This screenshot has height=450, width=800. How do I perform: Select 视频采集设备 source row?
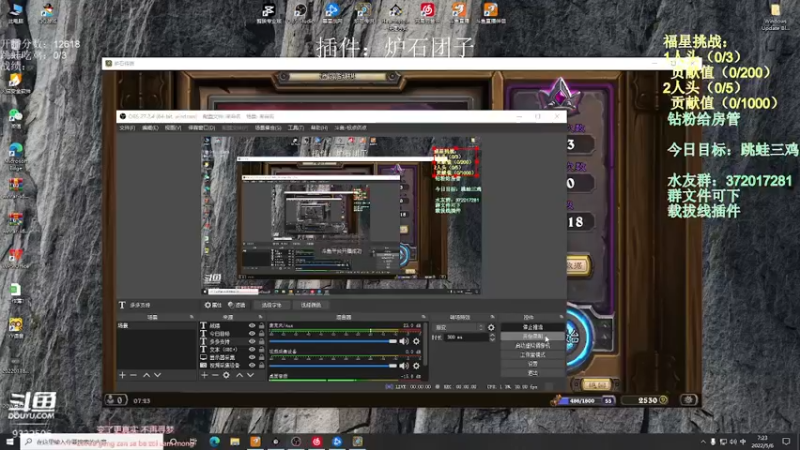click(232, 365)
